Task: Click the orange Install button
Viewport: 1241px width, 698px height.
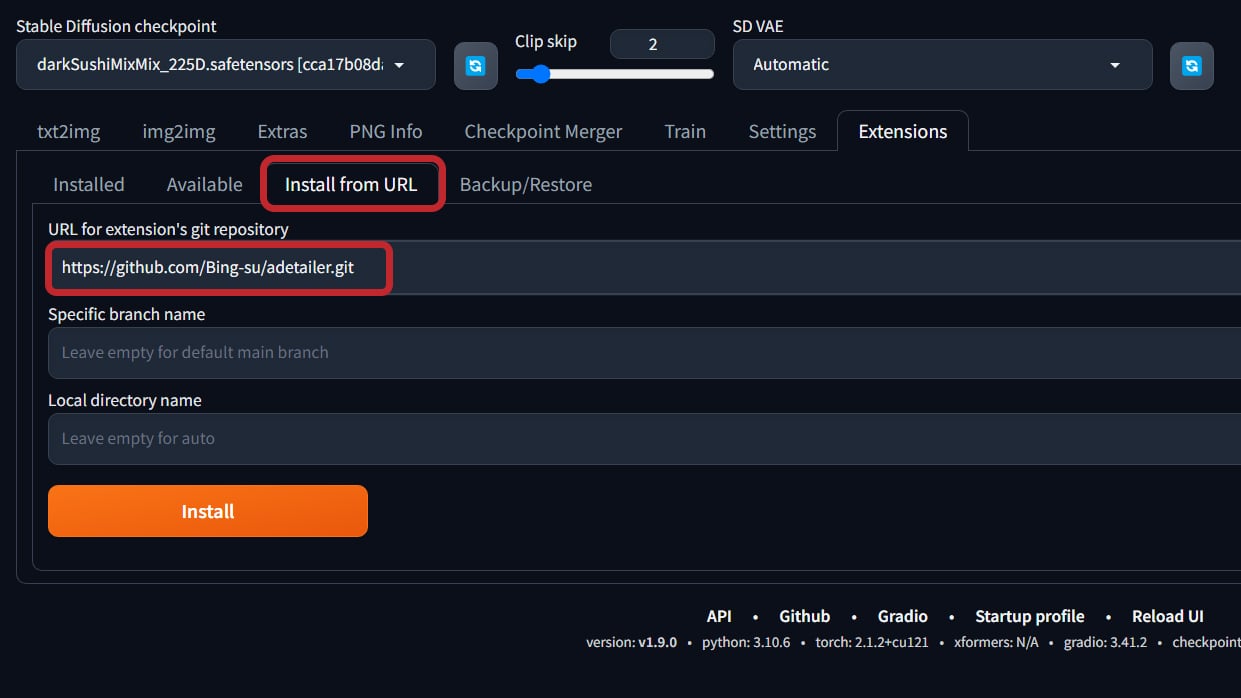Action: point(208,511)
